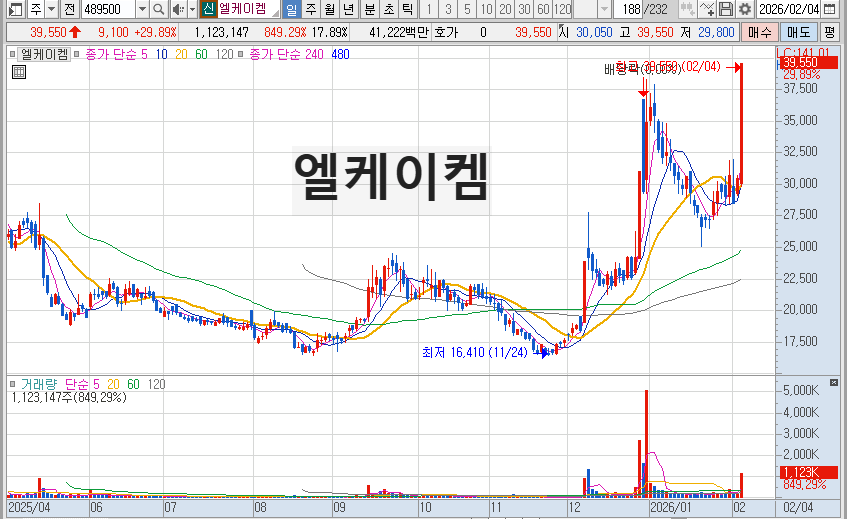Screen dimensions: 847x519
Task: Click the blue 10 moving average label
Action: click(x=162, y=55)
